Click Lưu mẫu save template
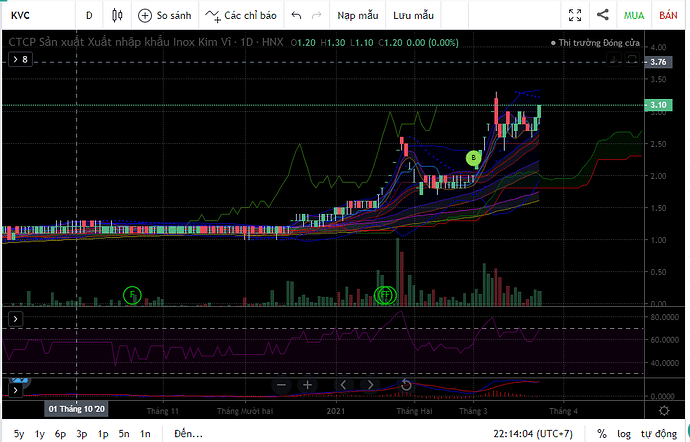690x442 pixels. tap(414, 15)
